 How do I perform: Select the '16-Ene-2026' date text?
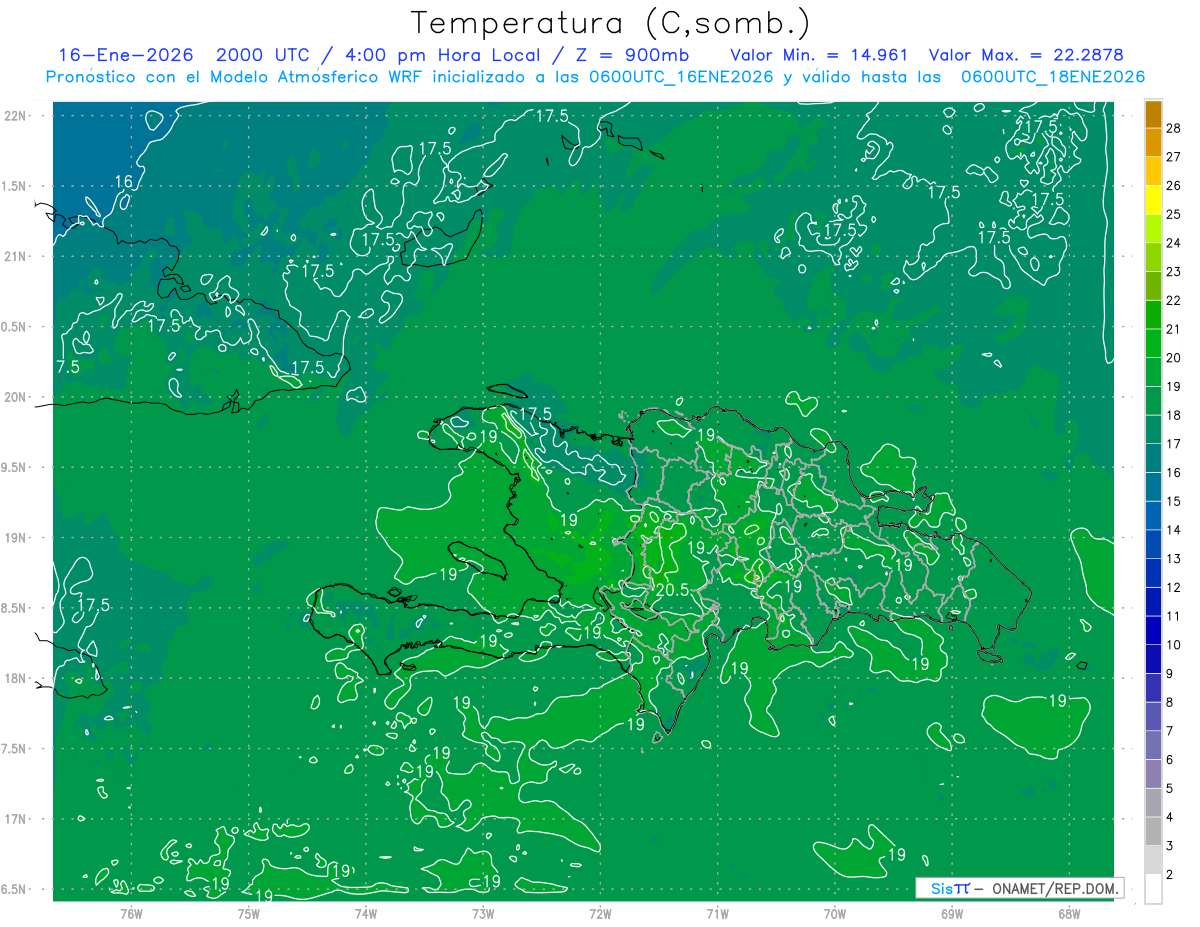(x=126, y=55)
